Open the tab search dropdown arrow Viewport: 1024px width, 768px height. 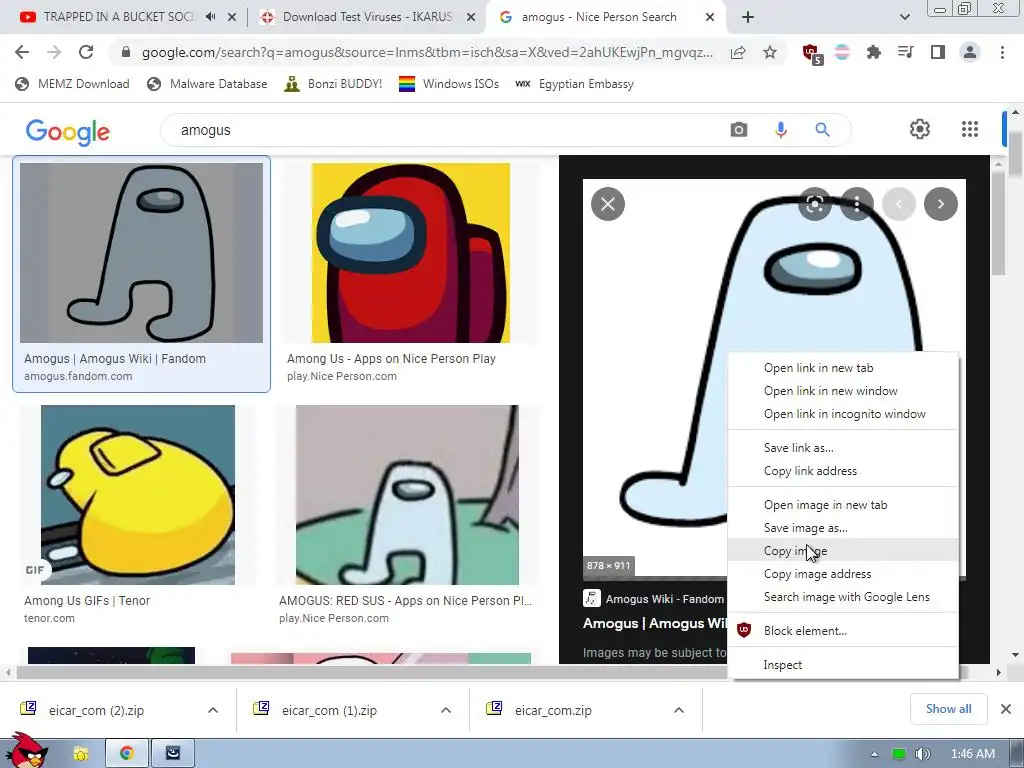tap(904, 17)
